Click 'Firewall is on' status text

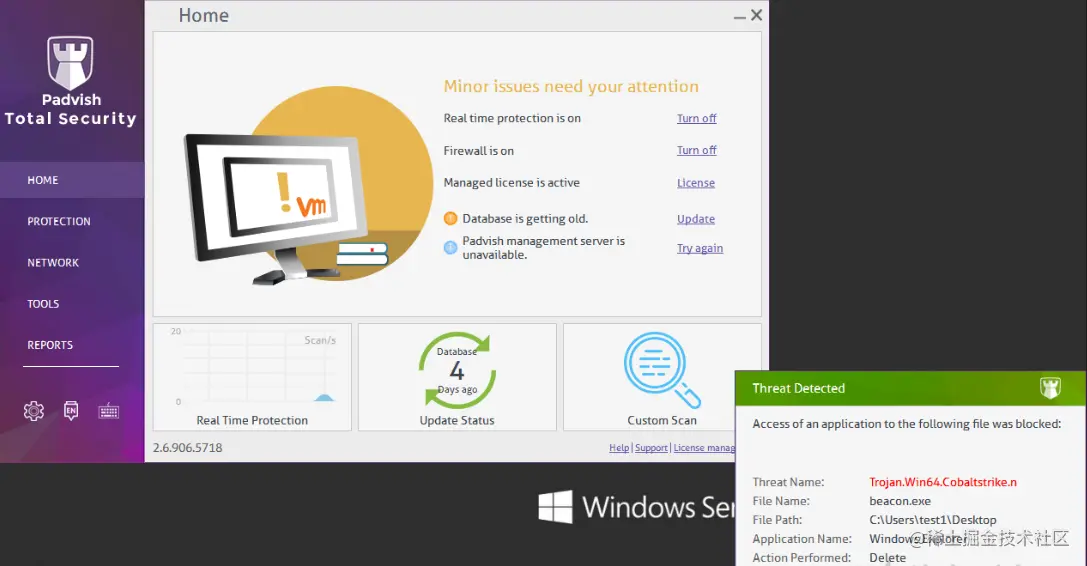[x=478, y=151]
